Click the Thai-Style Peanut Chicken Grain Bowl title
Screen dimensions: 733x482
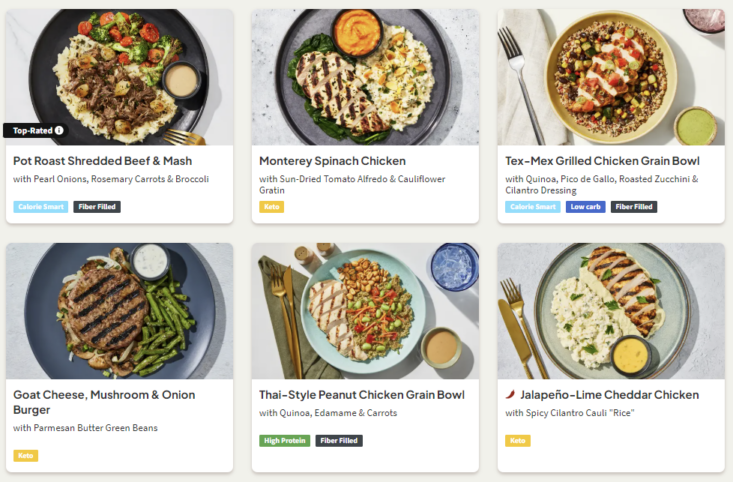click(x=362, y=395)
